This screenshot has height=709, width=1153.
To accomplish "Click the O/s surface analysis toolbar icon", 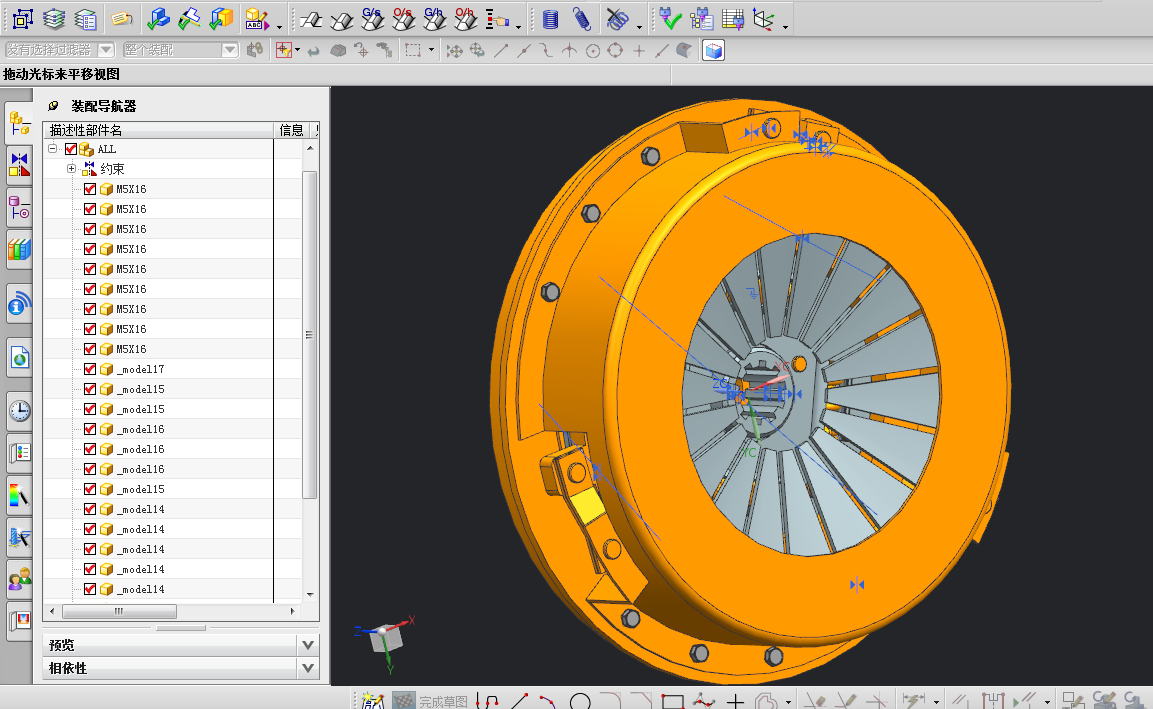I will [x=403, y=18].
